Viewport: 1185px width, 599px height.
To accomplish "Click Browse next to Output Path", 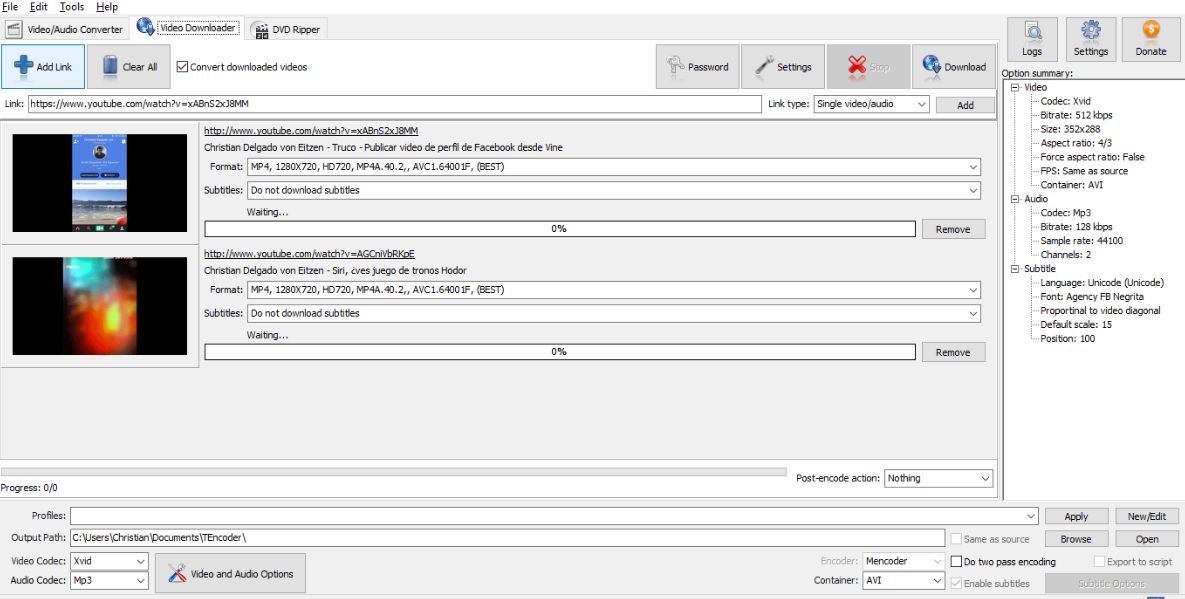I will coord(1074,538).
